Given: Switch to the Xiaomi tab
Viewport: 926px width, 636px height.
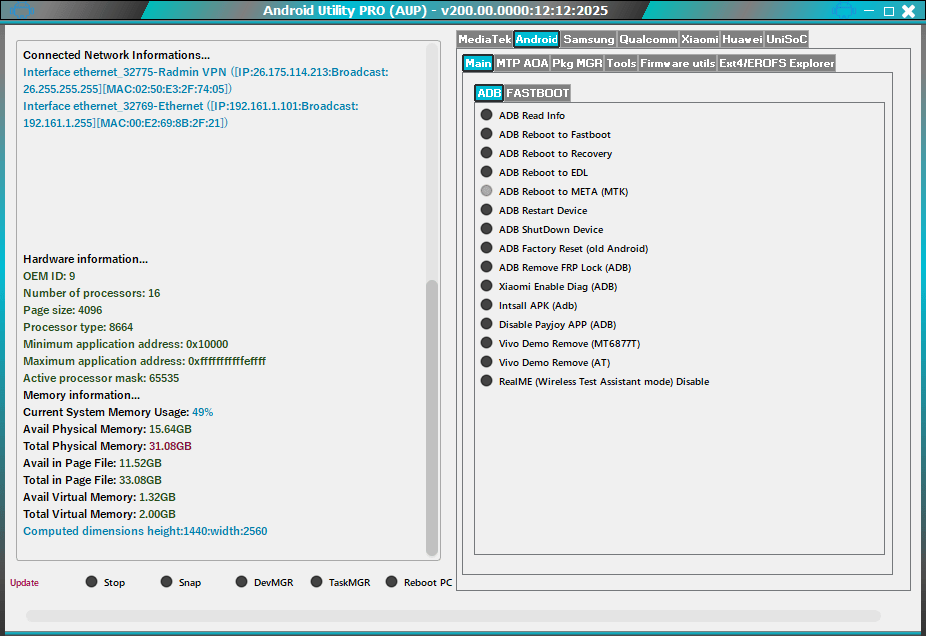Looking at the screenshot, I should coord(700,39).
